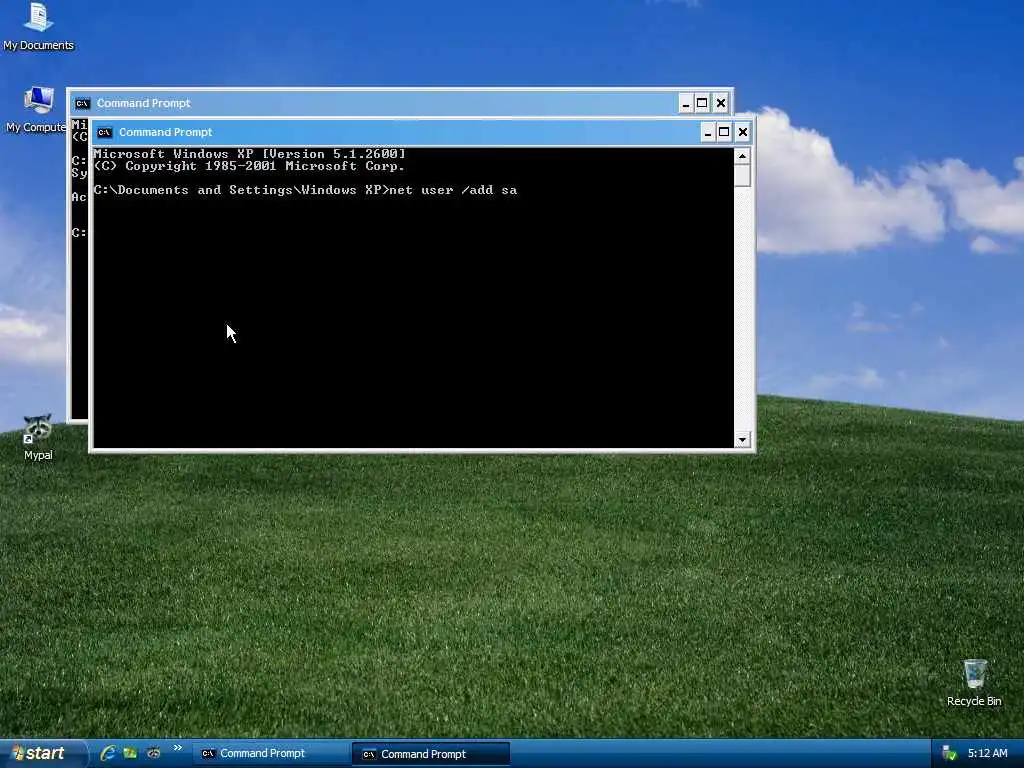1024x768 pixels.
Task: Launch Internet Explorer from Quick Launch
Action: [108, 753]
